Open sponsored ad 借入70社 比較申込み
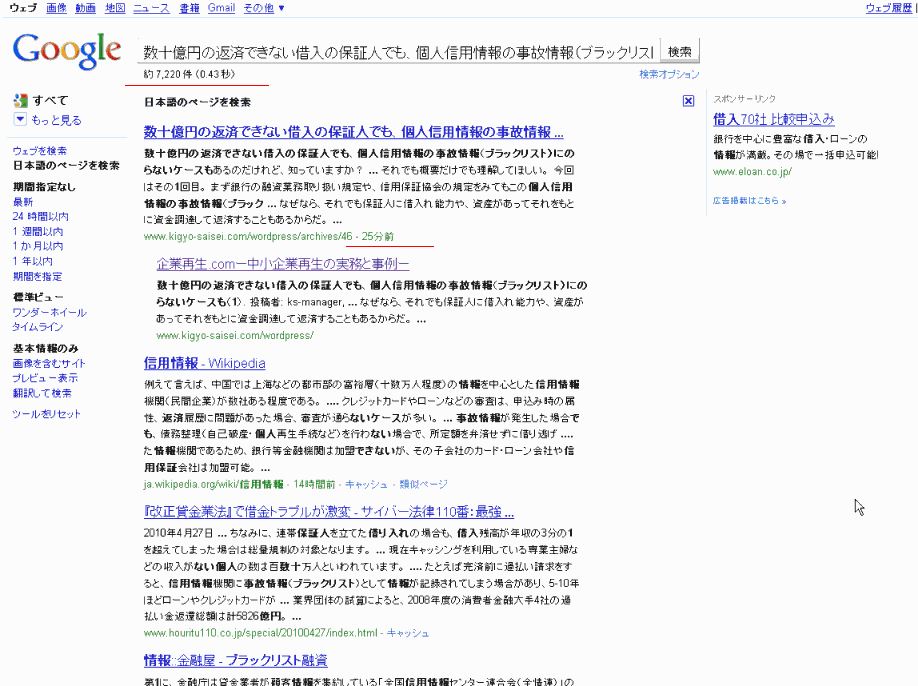The width and height of the screenshot is (918, 686). click(x=773, y=119)
